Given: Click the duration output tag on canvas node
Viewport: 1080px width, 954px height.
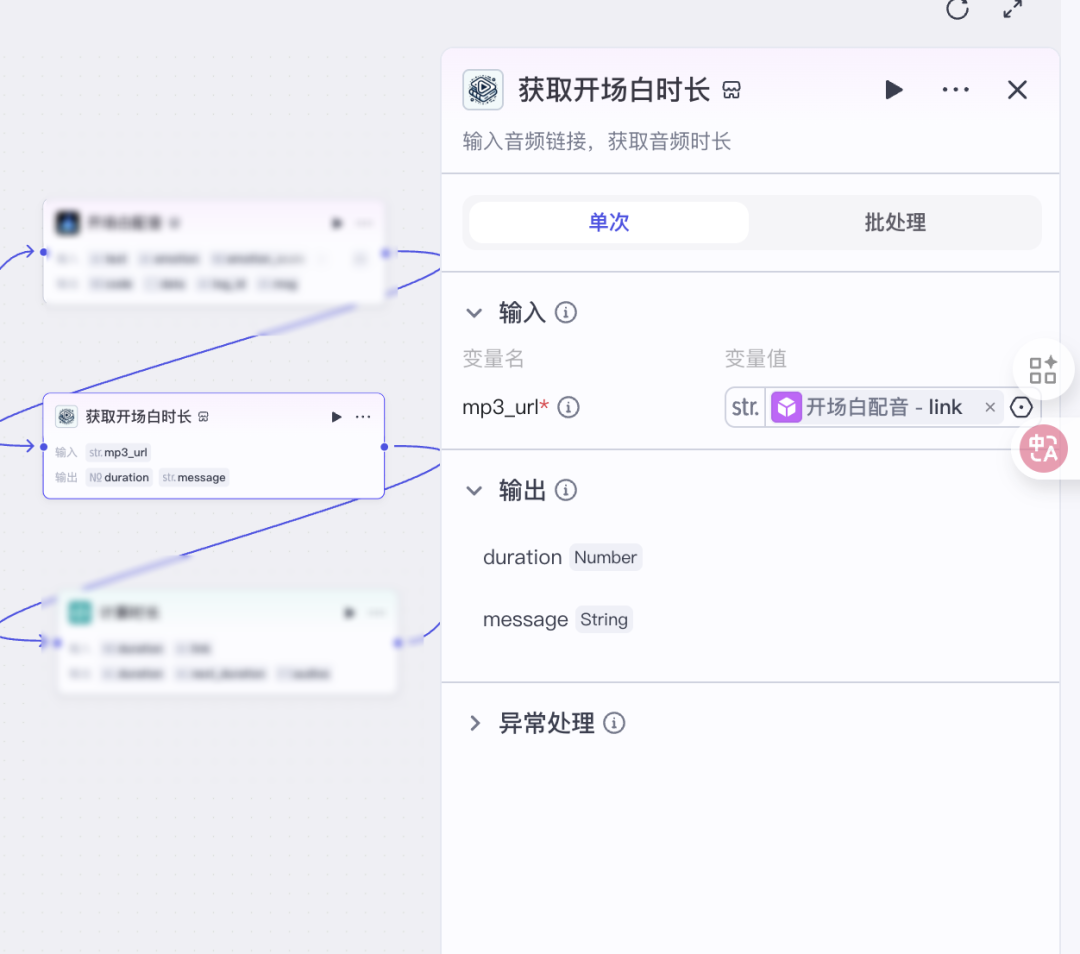Looking at the screenshot, I should (119, 477).
